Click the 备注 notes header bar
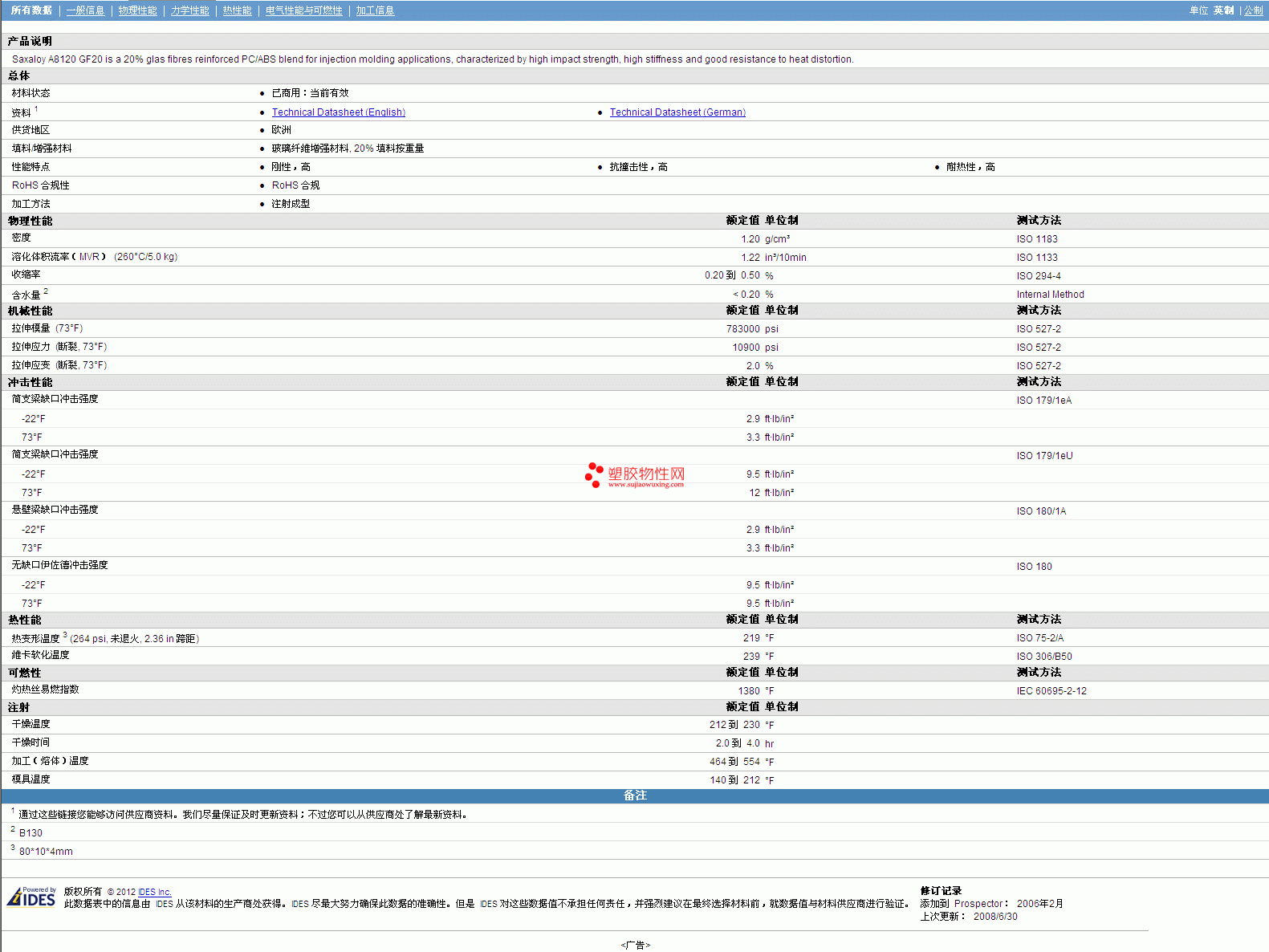The height and width of the screenshot is (952, 1269). click(x=634, y=795)
